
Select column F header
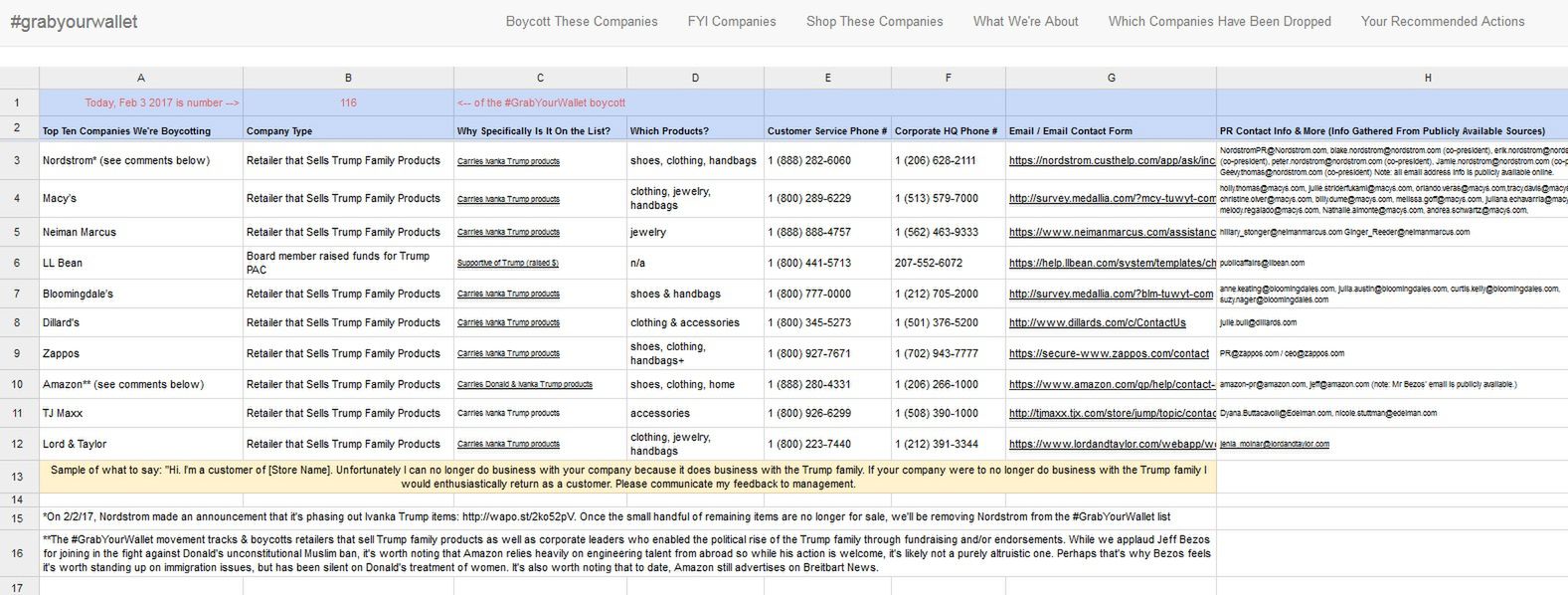[949, 78]
